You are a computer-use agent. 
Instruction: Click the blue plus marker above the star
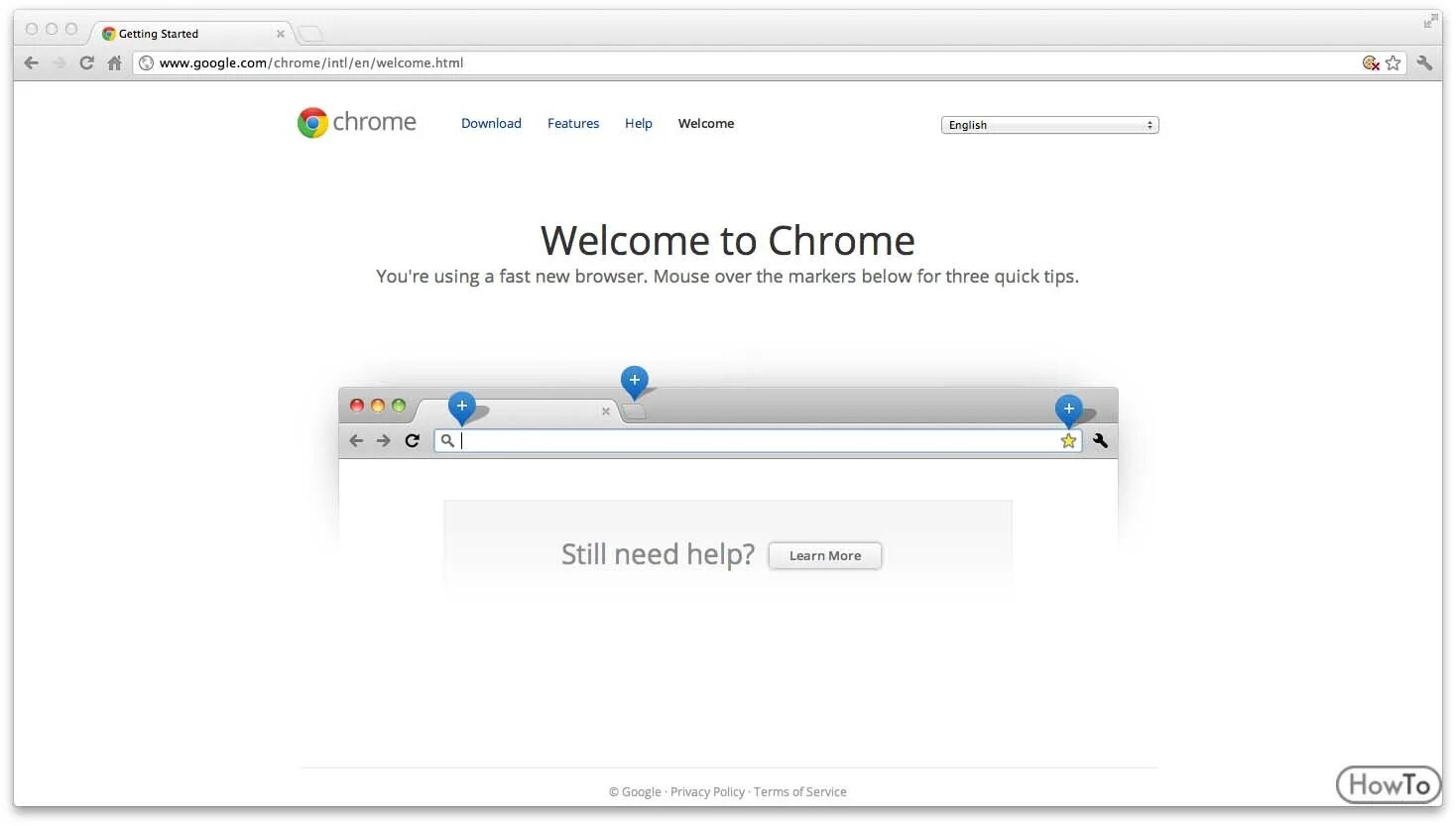coord(1068,409)
